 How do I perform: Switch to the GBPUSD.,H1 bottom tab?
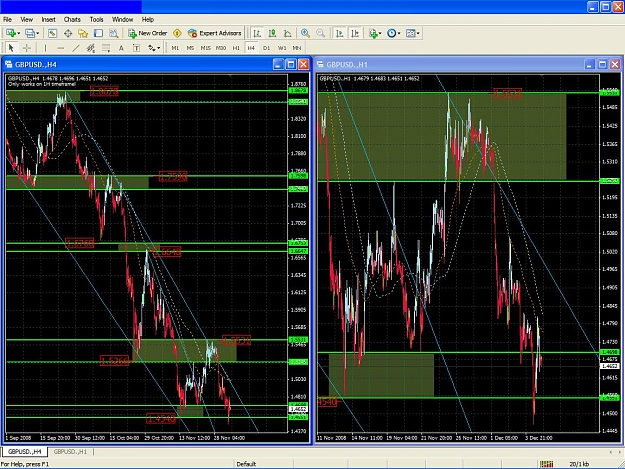click(x=70, y=451)
